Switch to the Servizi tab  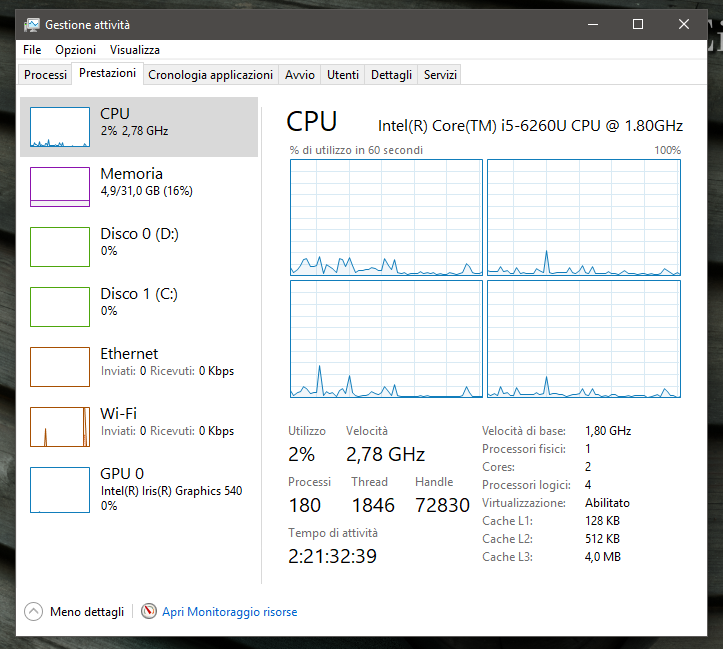click(x=440, y=75)
